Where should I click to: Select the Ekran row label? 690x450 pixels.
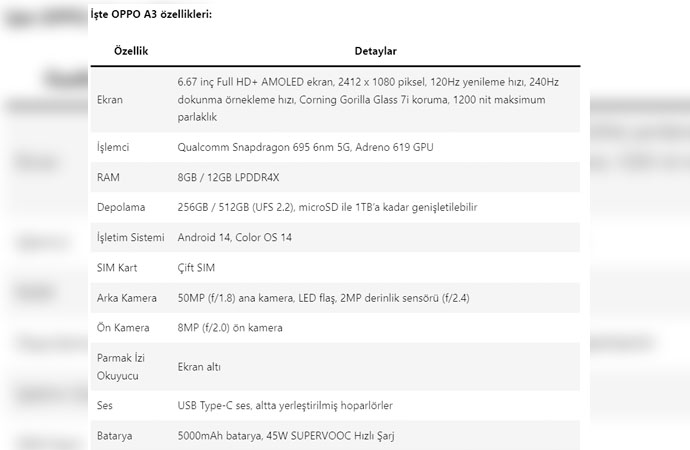110,100
